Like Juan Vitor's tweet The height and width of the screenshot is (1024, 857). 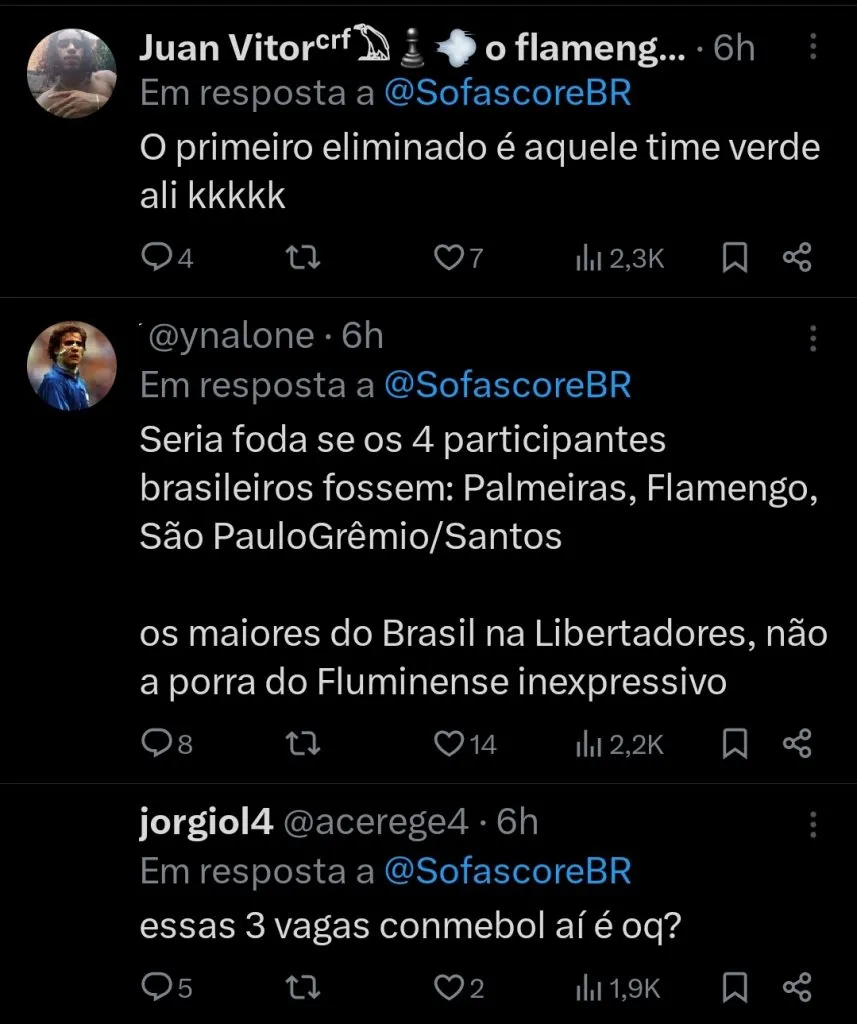[448, 259]
